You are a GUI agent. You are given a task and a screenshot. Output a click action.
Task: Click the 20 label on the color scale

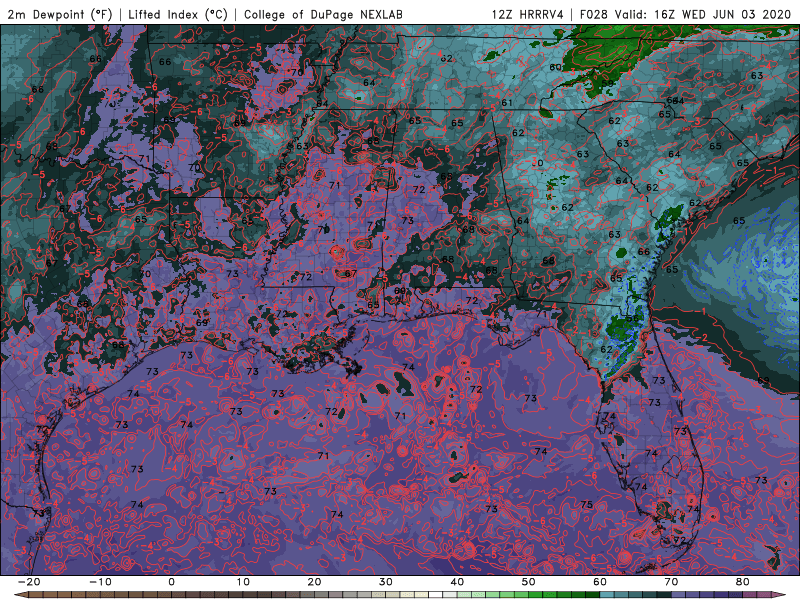tap(314, 582)
